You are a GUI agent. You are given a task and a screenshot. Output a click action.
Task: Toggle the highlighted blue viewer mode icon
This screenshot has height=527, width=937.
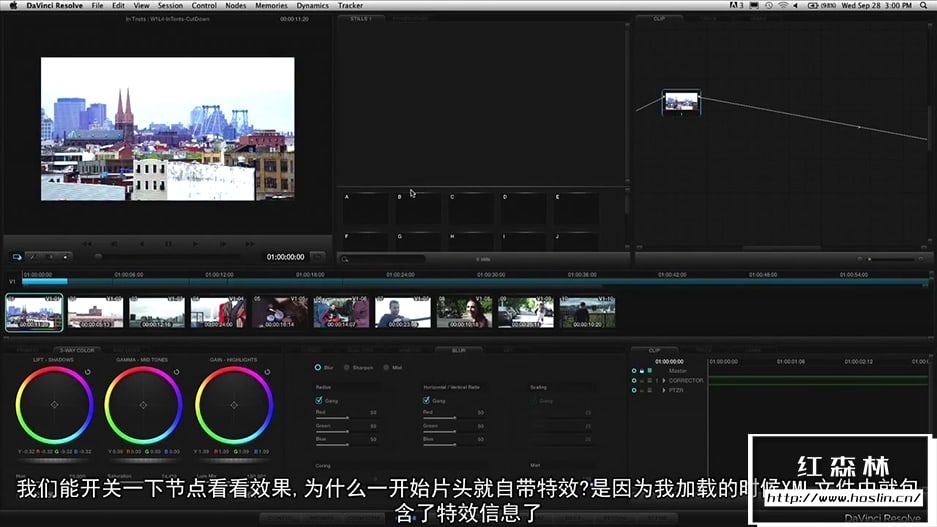pos(17,257)
